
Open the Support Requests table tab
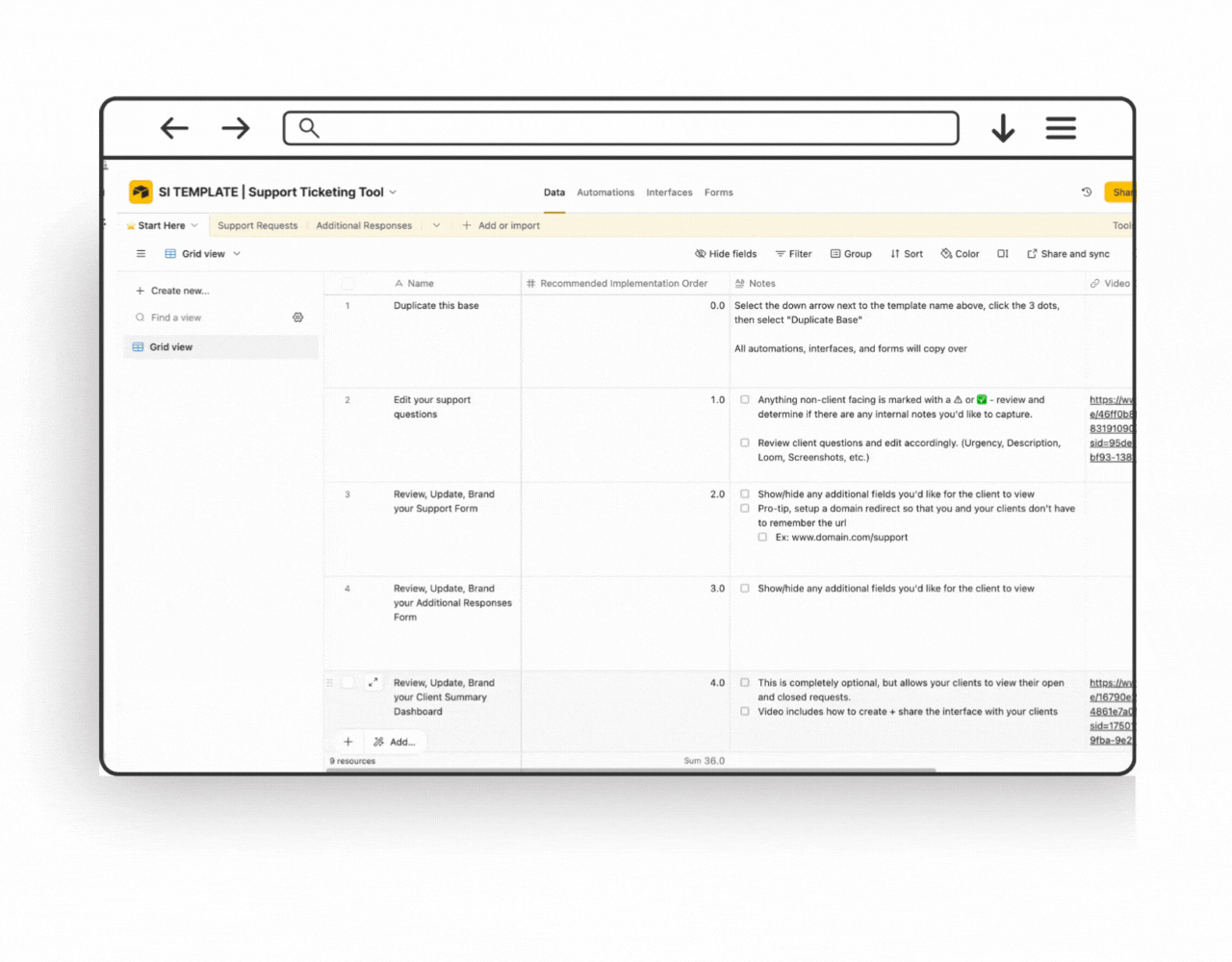(x=257, y=226)
